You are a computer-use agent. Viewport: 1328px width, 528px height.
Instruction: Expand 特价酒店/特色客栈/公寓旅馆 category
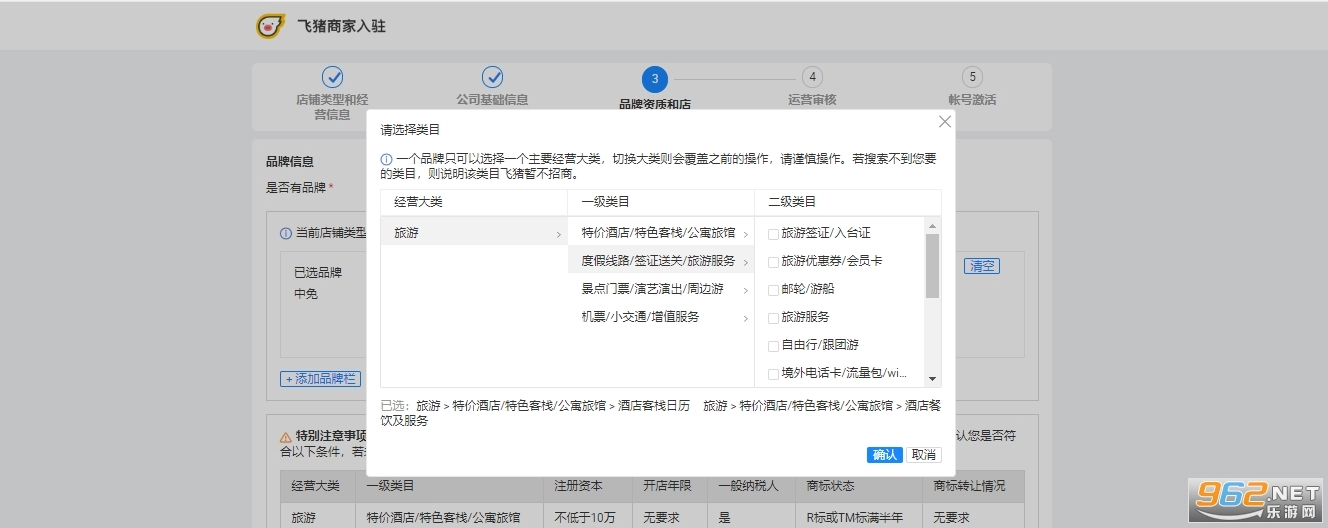[660, 233]
